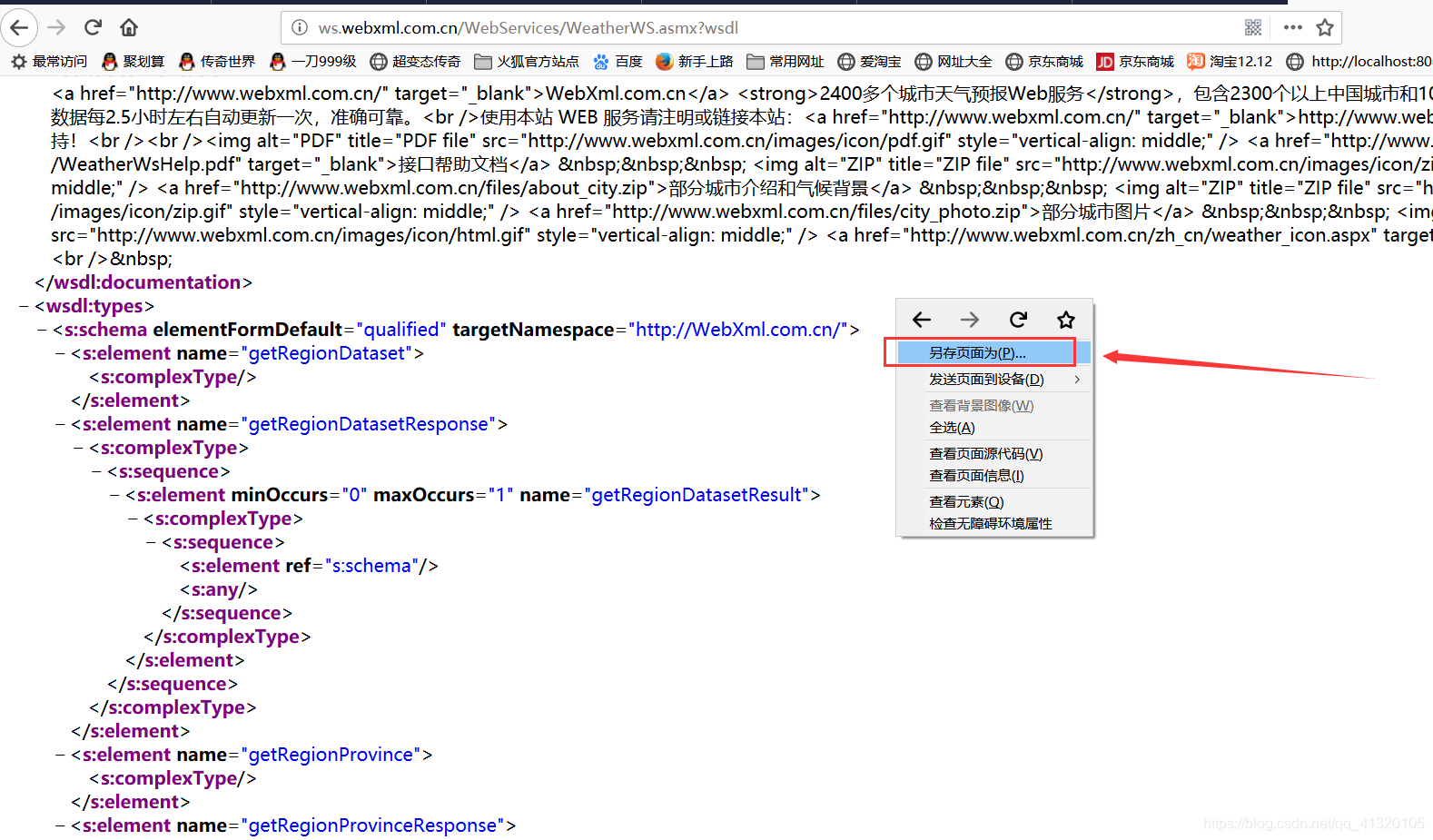Bookmark this page with the star icon
The height and width of the screenshot is (840, 1433).
coord(1325,27)
